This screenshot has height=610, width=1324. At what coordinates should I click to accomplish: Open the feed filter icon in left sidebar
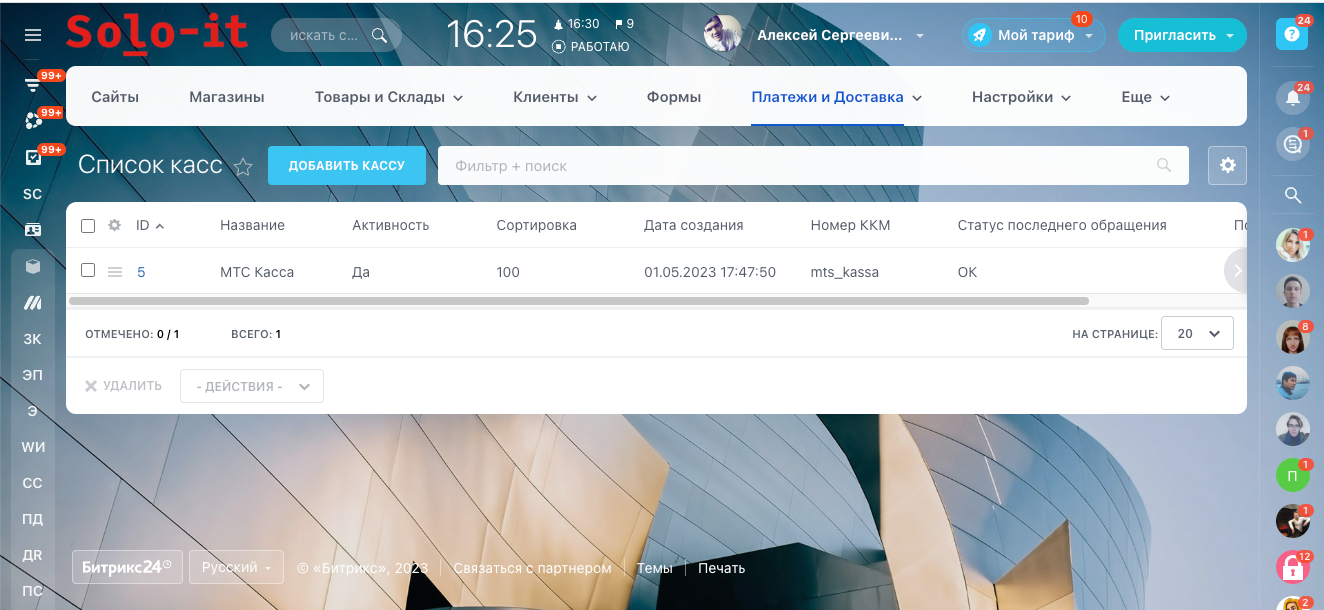(x=33, y=86)
